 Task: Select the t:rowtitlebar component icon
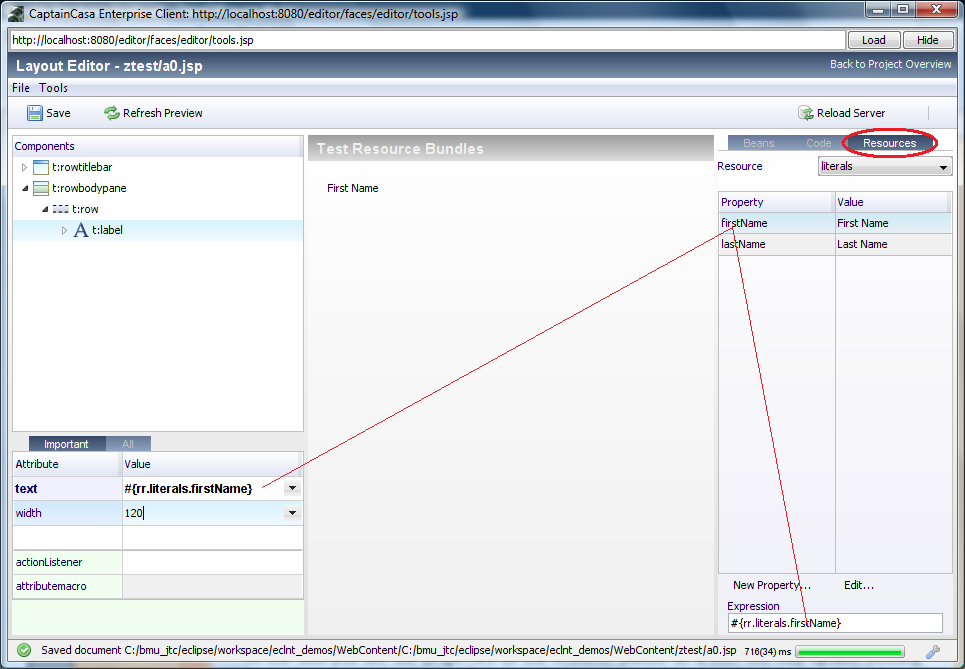(41, 167)
